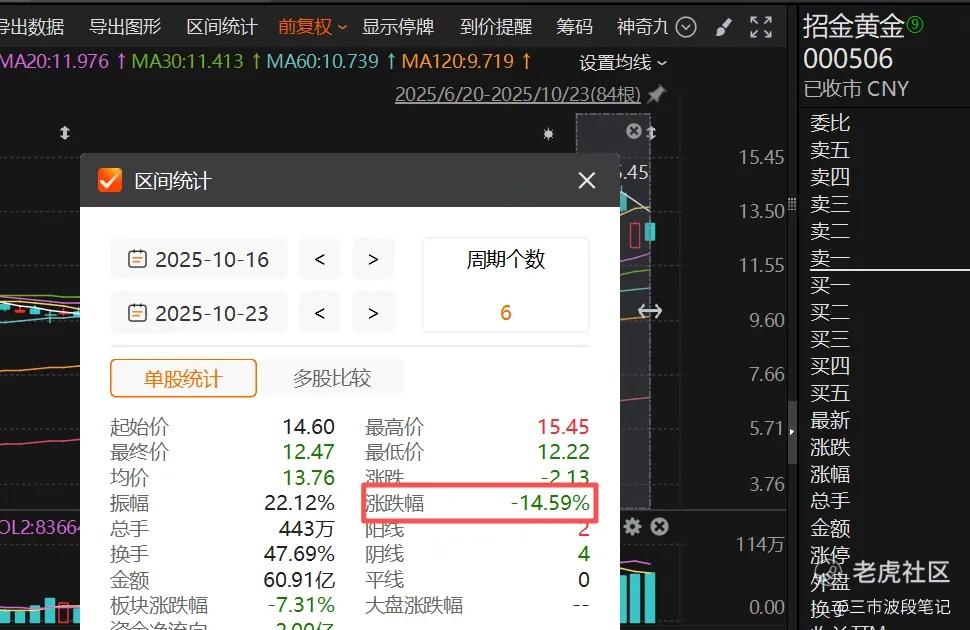Click the date range link 2025/6/20-2025/10/23
This screenshot has width=970, height=630.
point(518,94)
